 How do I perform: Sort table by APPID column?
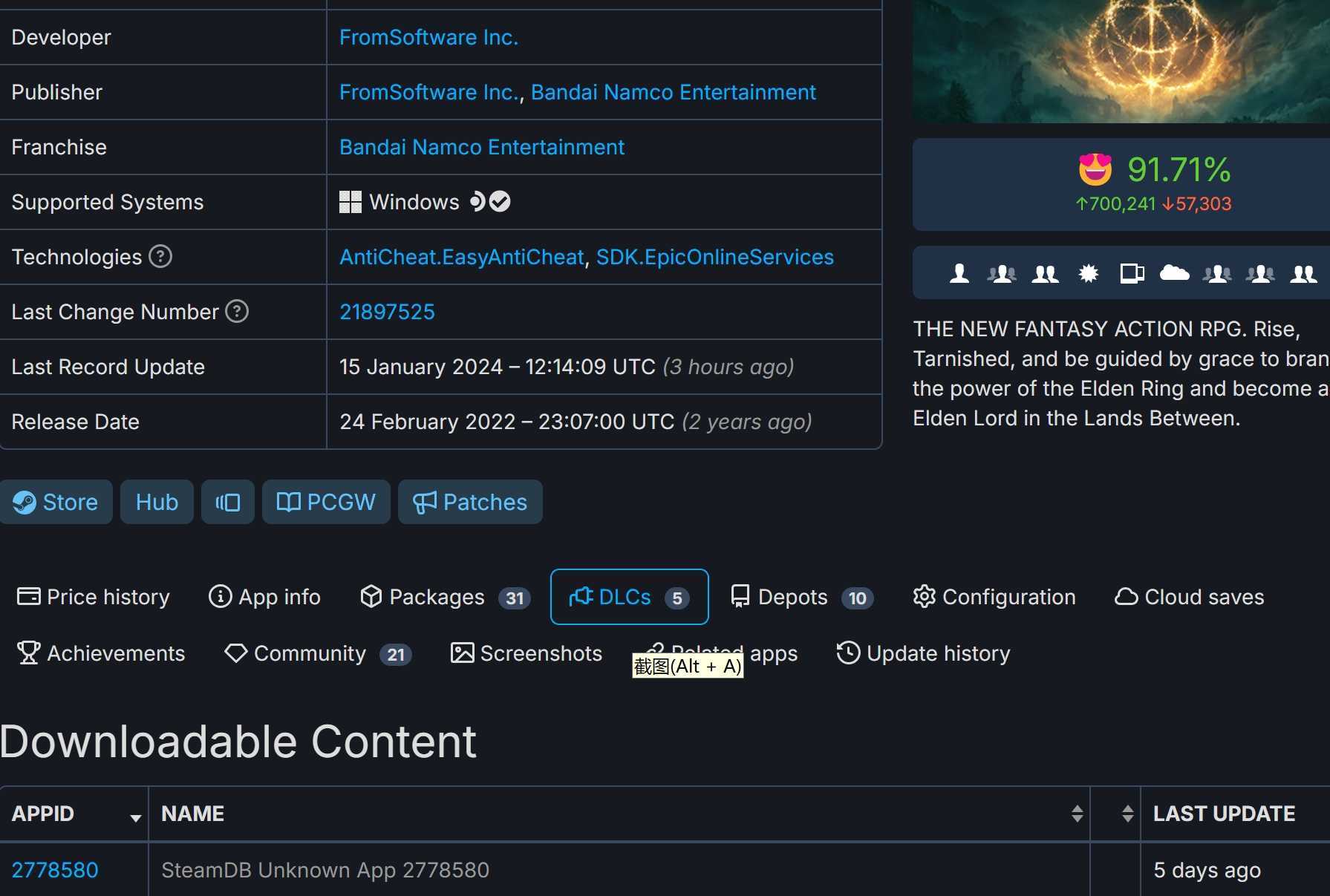coord(74,814)
